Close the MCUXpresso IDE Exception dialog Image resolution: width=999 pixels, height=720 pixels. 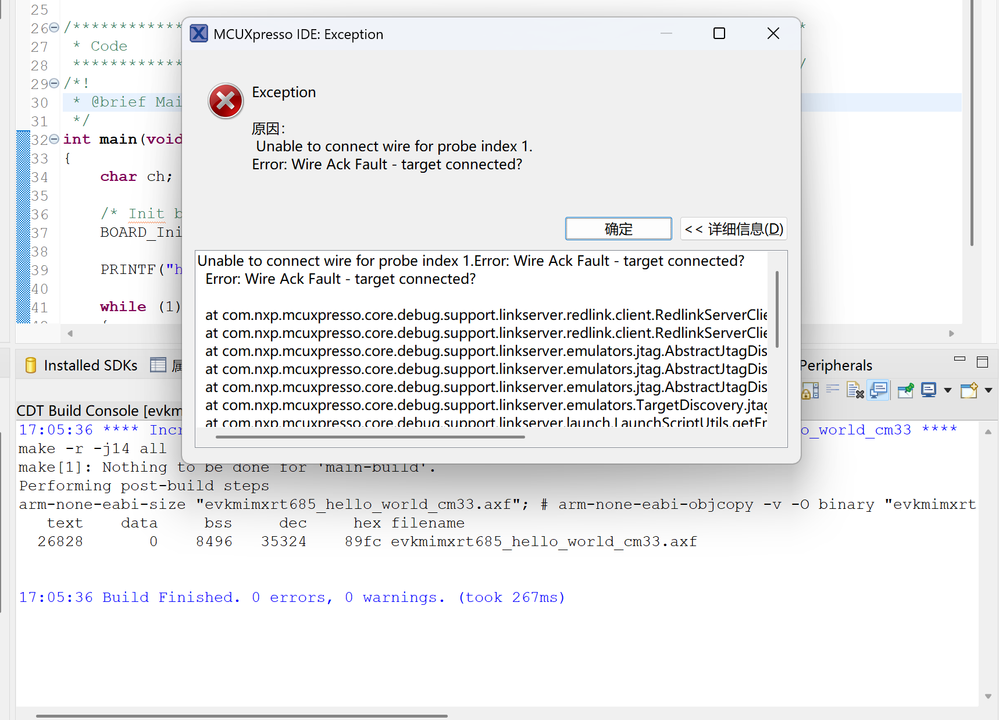[x=773, y=33]
